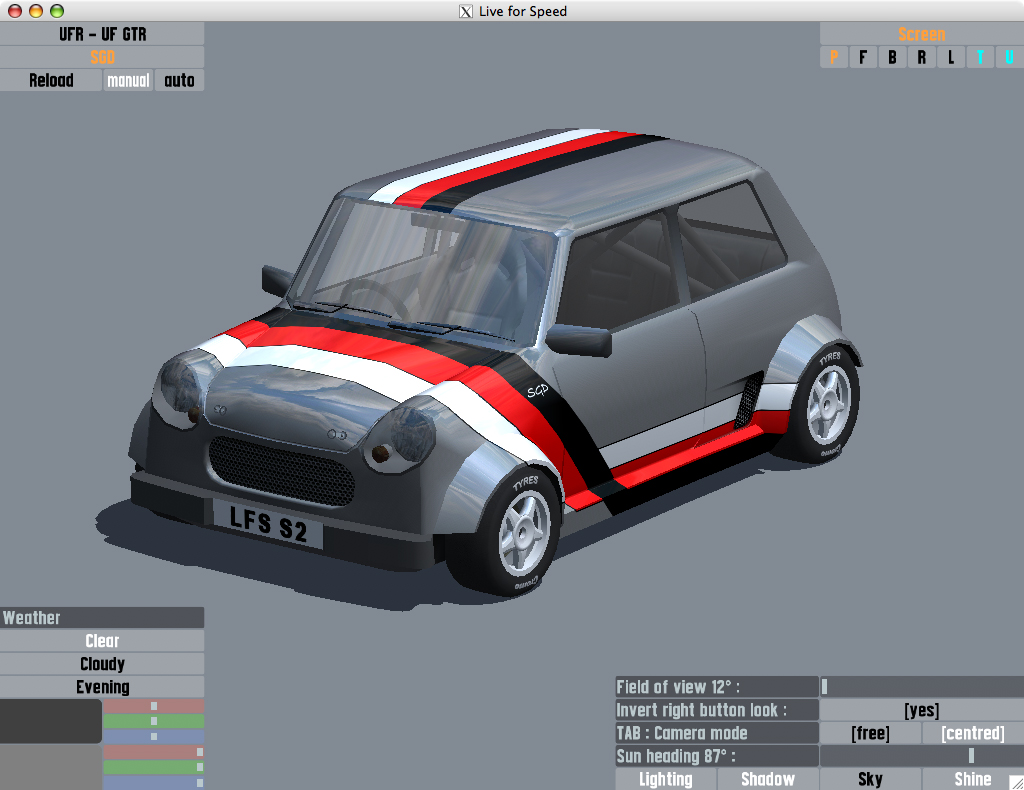The image size is (1024, 790).
Task: Click the Weather panel header
Action: pos(102,618)
